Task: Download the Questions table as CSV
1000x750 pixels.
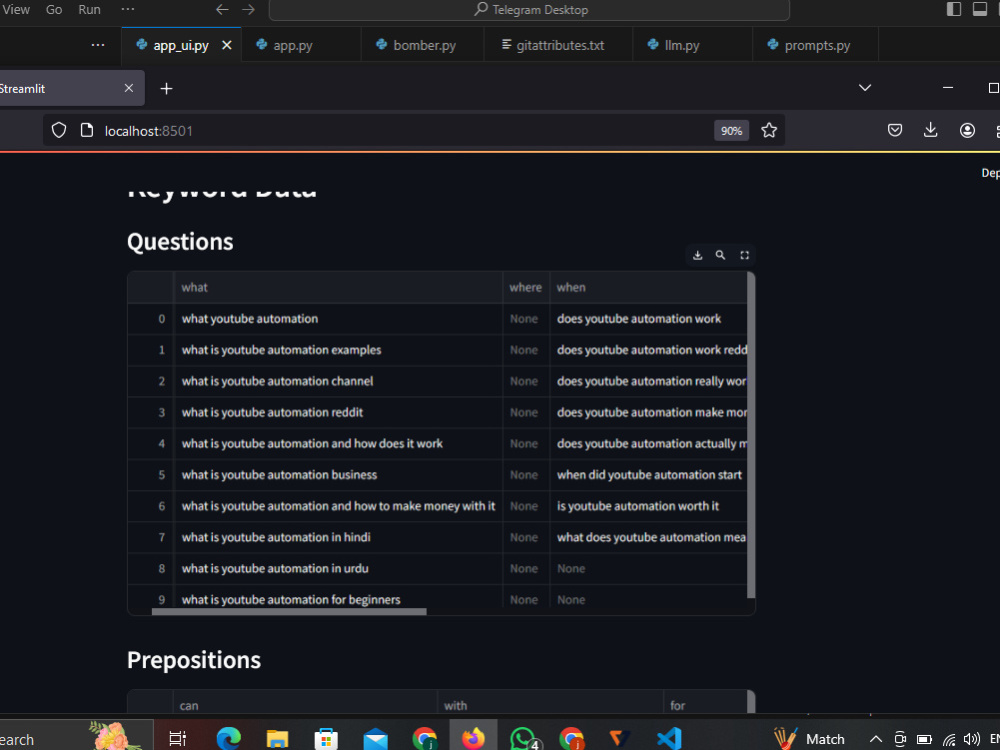Action: coord(698,255)
